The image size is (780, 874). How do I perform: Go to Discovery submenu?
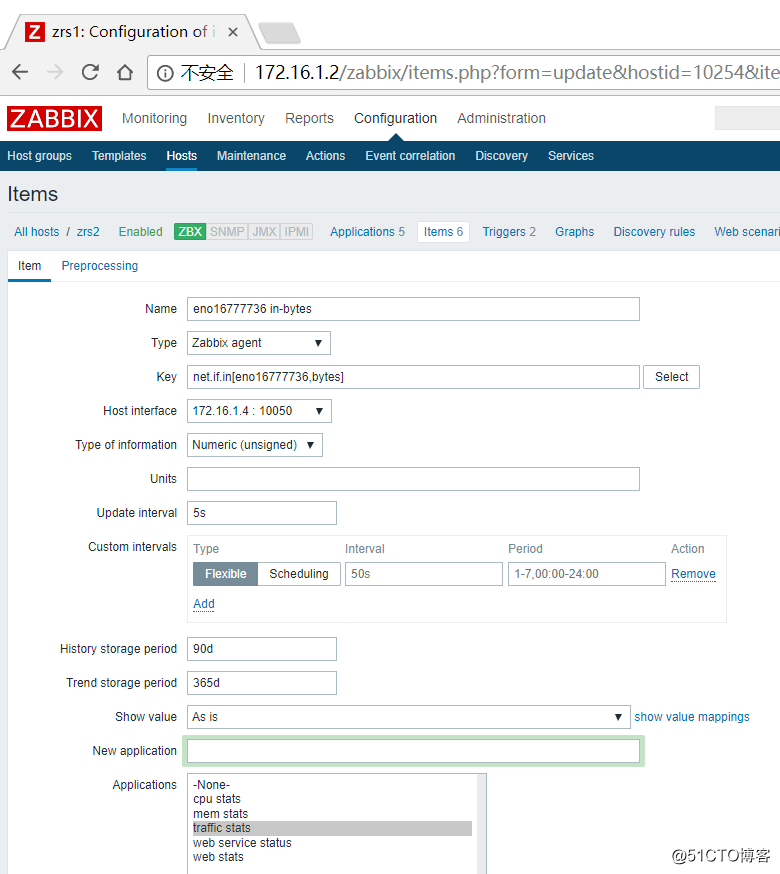tap(501, 156)
